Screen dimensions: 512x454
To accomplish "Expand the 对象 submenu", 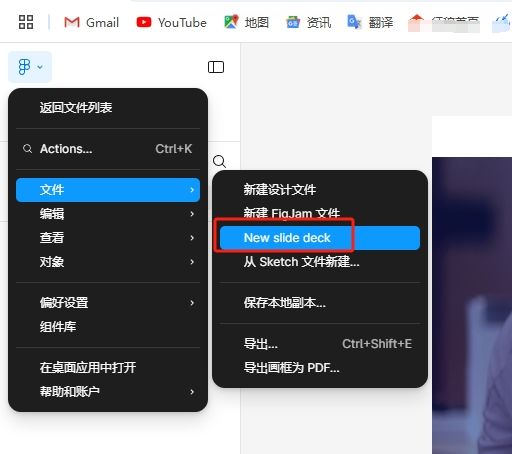I will coord(108,262).
